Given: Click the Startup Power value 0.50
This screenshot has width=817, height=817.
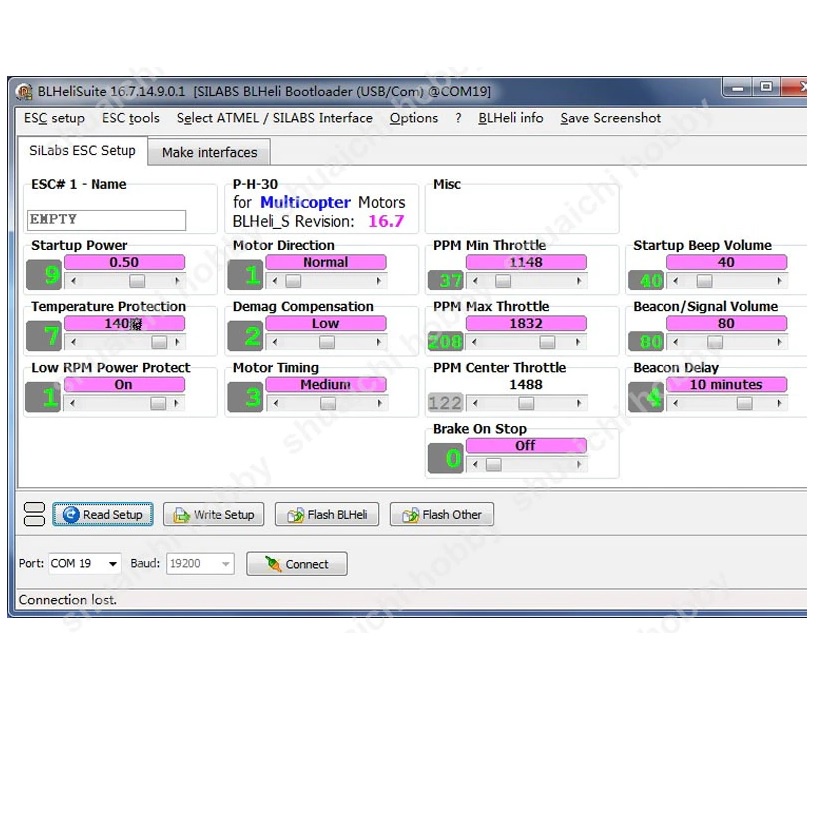Looking at the screenshot, I should 124,262.
